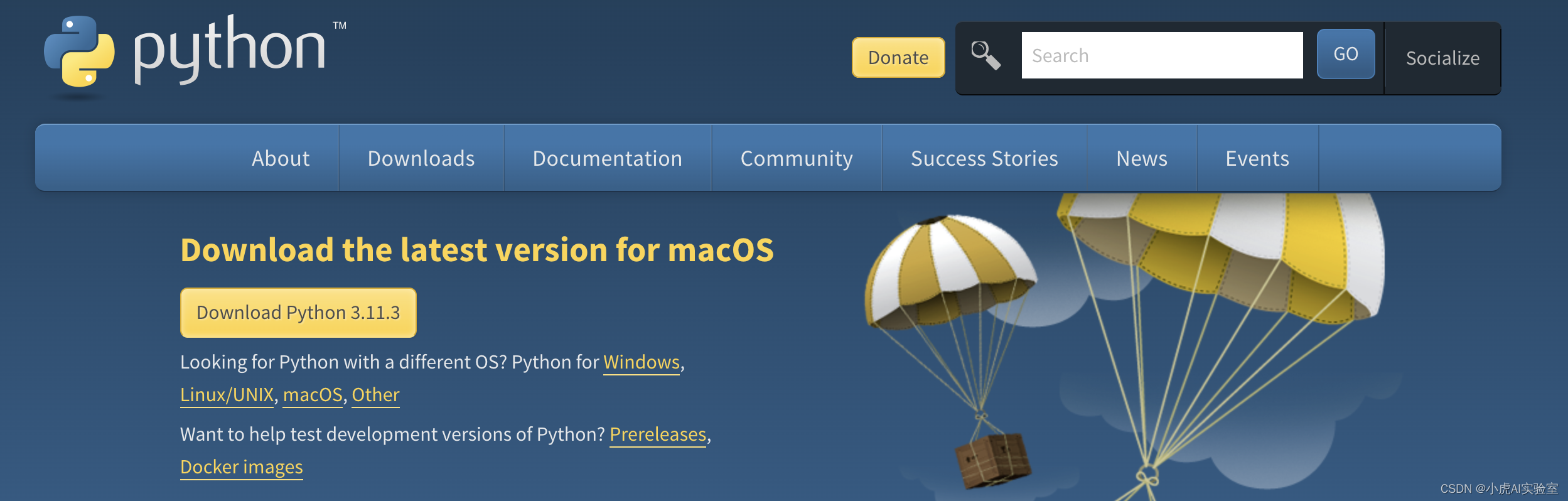Focus the Search input field
The image size is (1568, 501).
pos(1162,55)
